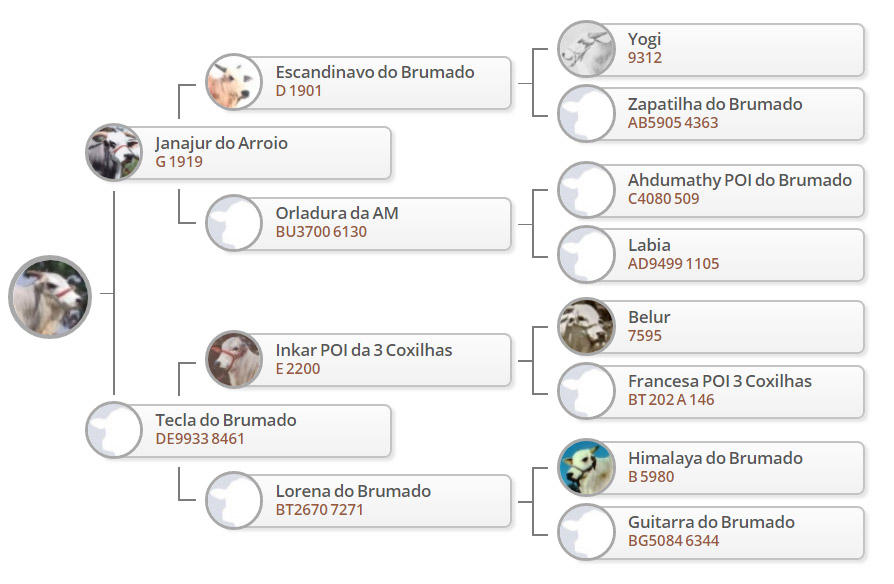894x584 pixels.
Task: Select registration number BT2670 7271
Action: click(x=319, y=510)
